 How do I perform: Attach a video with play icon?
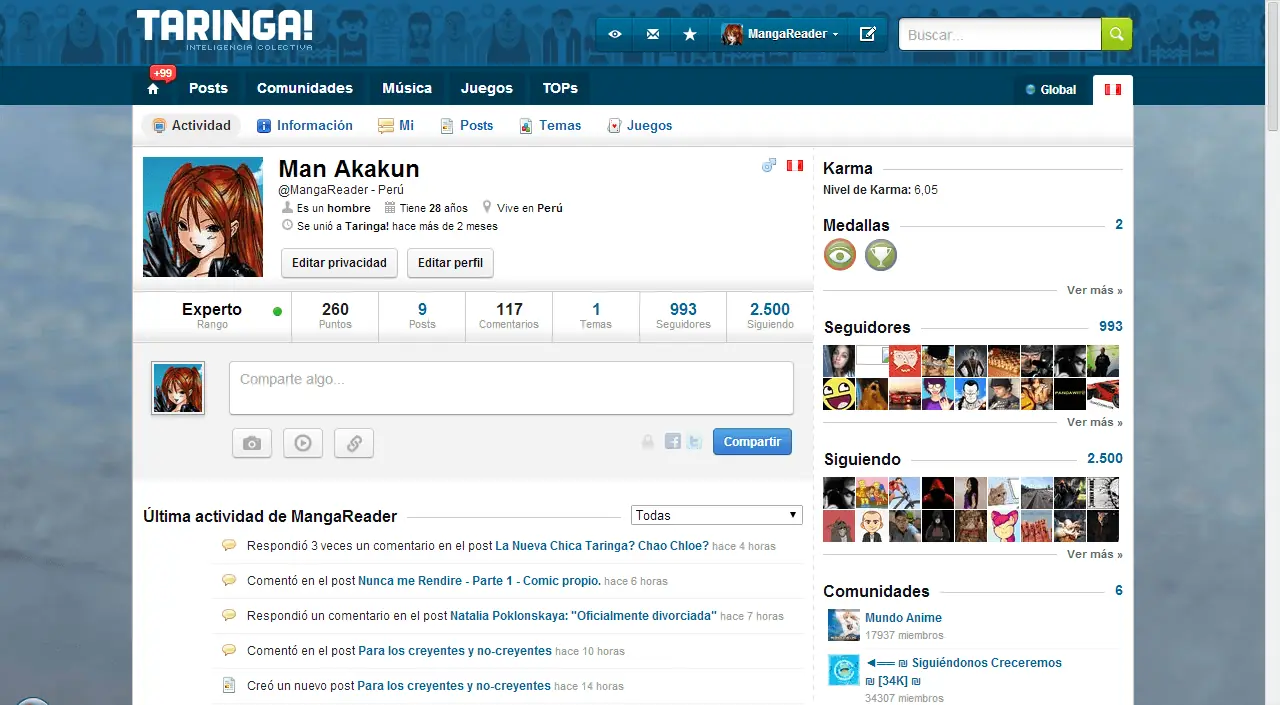[303, 443]
